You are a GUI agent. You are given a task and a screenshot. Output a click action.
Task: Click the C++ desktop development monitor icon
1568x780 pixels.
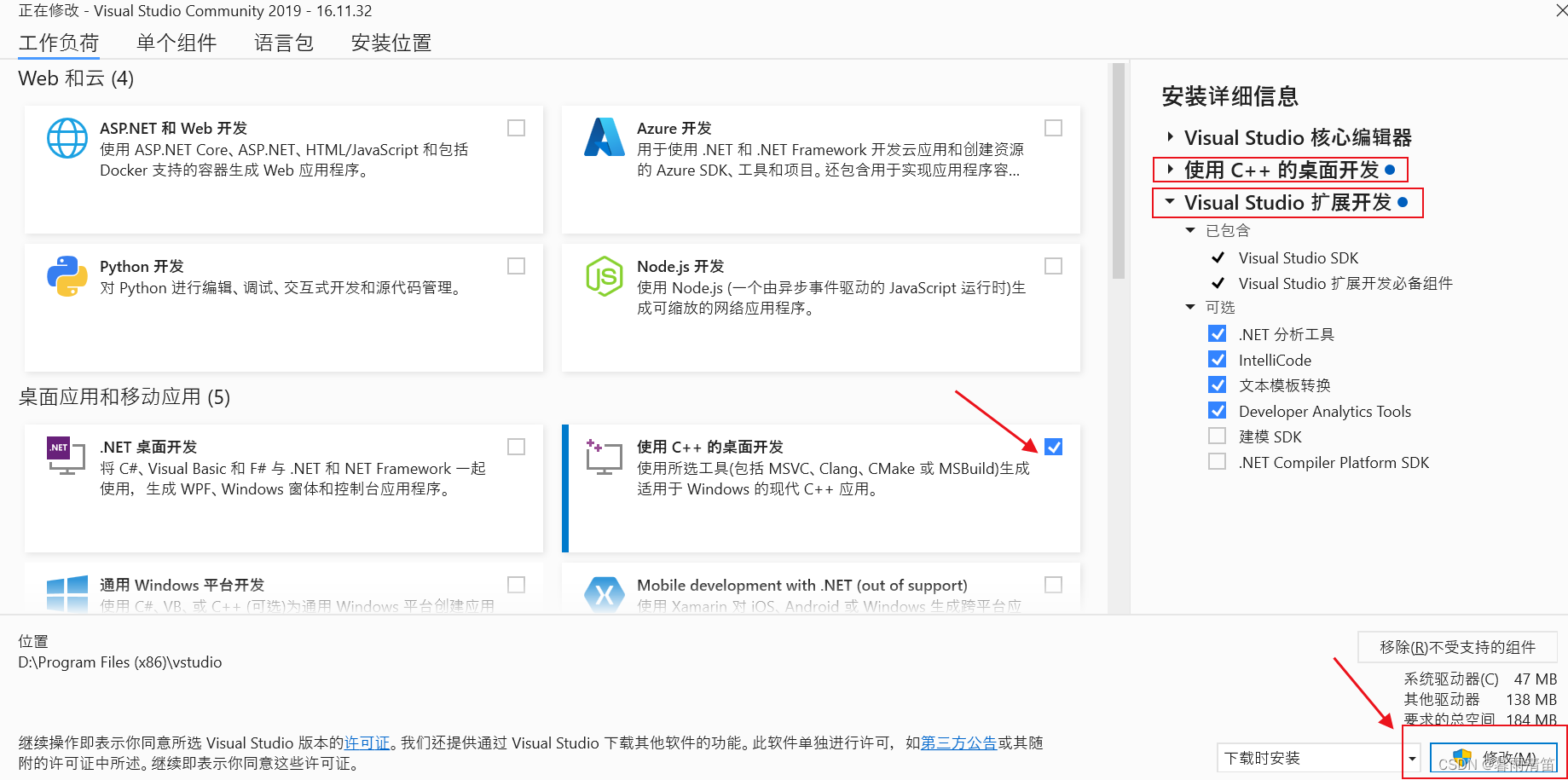point(605,456)
